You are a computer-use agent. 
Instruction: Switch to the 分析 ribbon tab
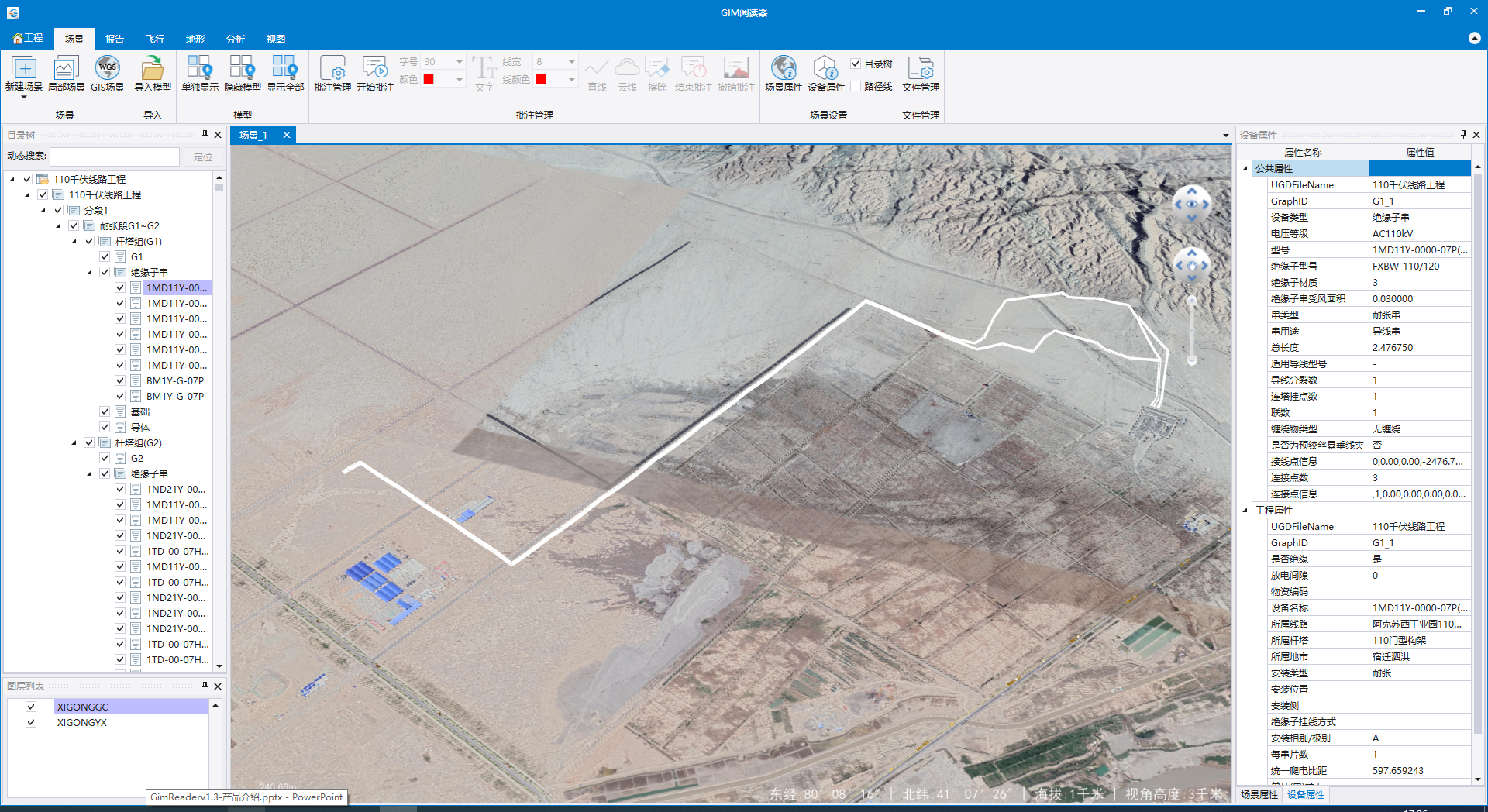(x=236, y=39)
